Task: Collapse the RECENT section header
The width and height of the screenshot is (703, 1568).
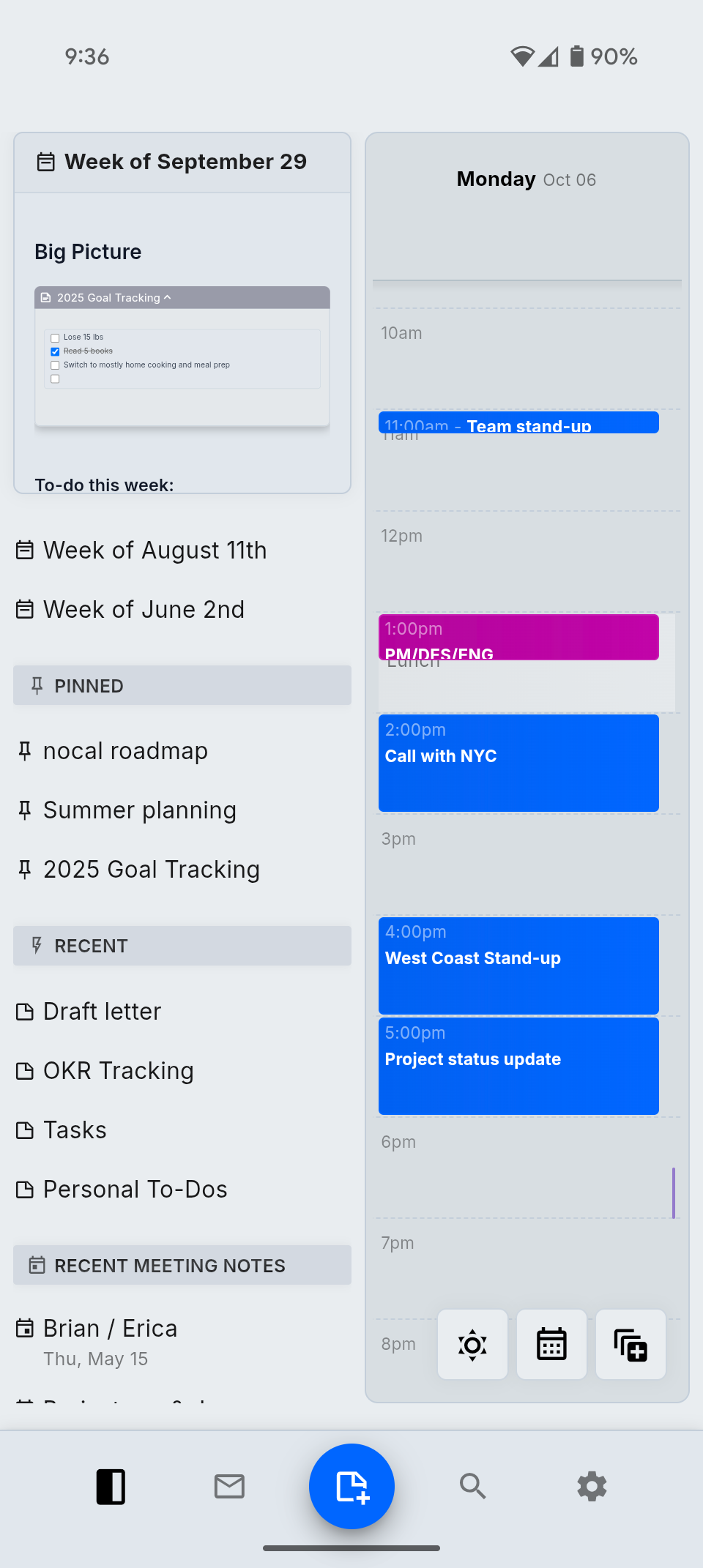Action: [182, 946]
